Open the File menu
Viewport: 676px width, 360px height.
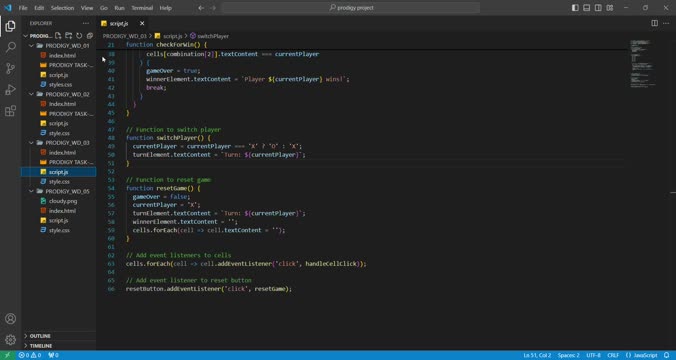23,8
